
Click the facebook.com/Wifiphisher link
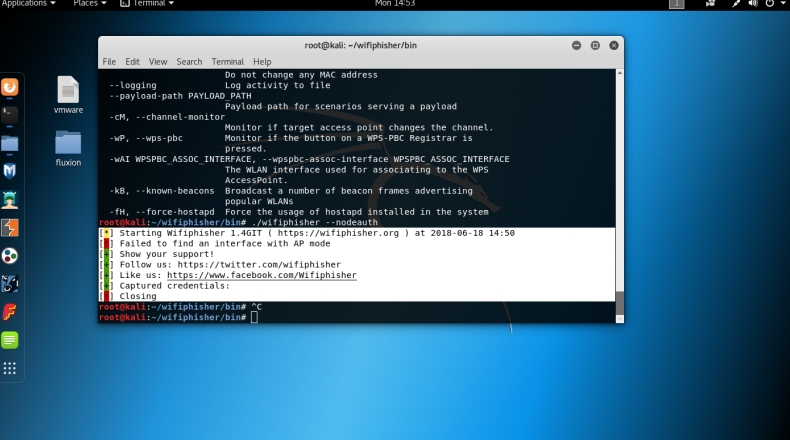[x=261, y=275]
